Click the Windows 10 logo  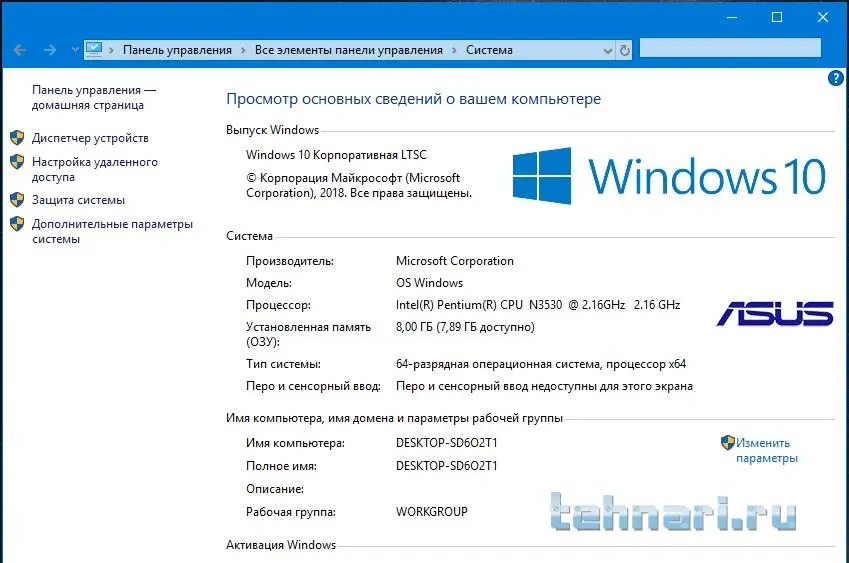pyautogui.click(x=669, y=176)
